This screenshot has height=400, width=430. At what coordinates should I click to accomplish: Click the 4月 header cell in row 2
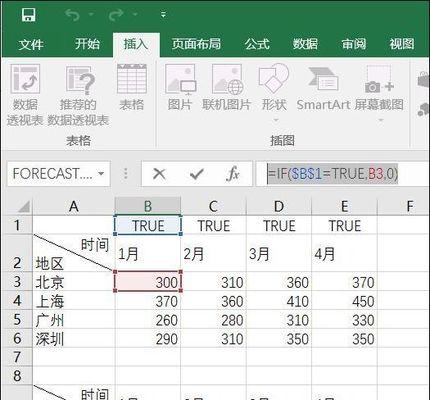pyautogui.click(x=344, y=253)
